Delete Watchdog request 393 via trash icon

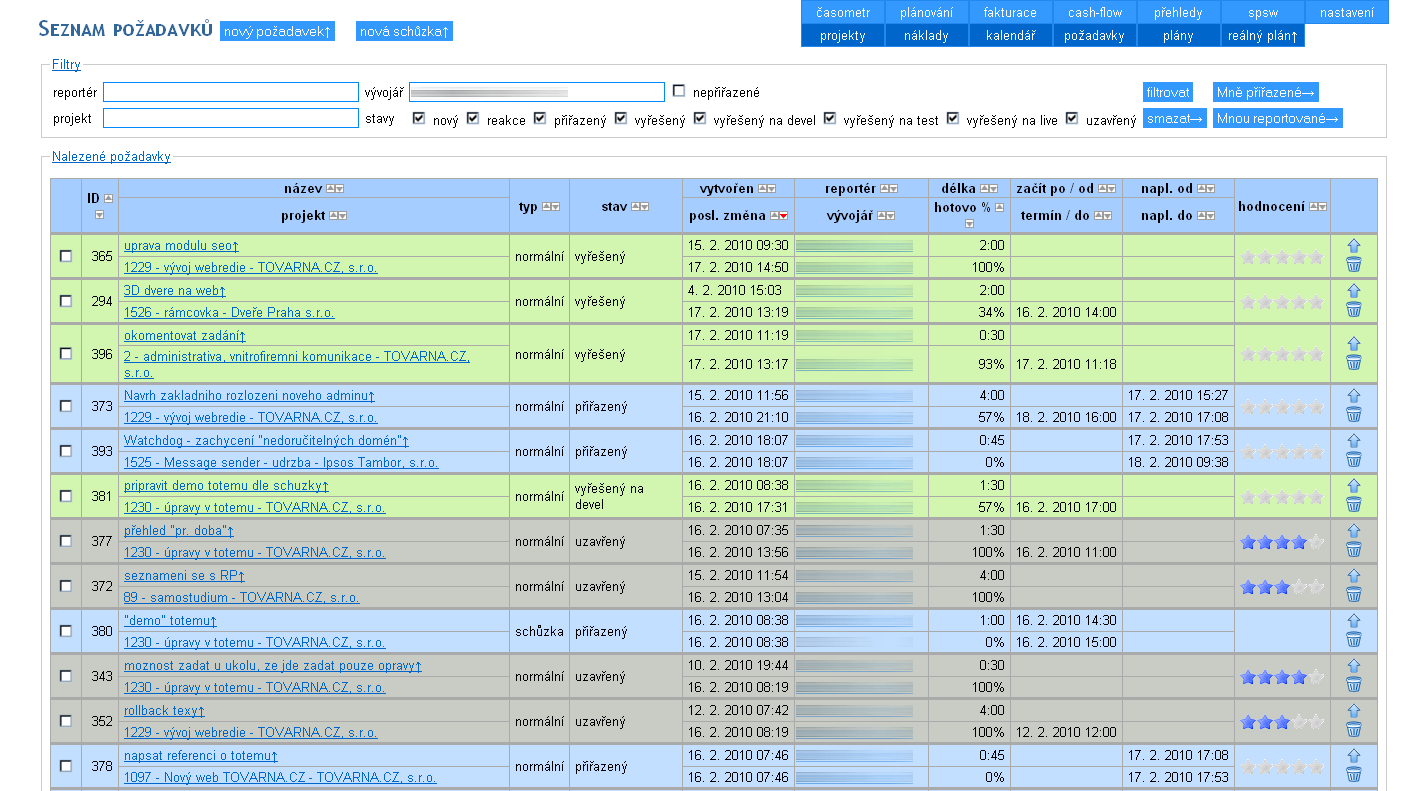pyautogui.click(x=1354, y=460)
